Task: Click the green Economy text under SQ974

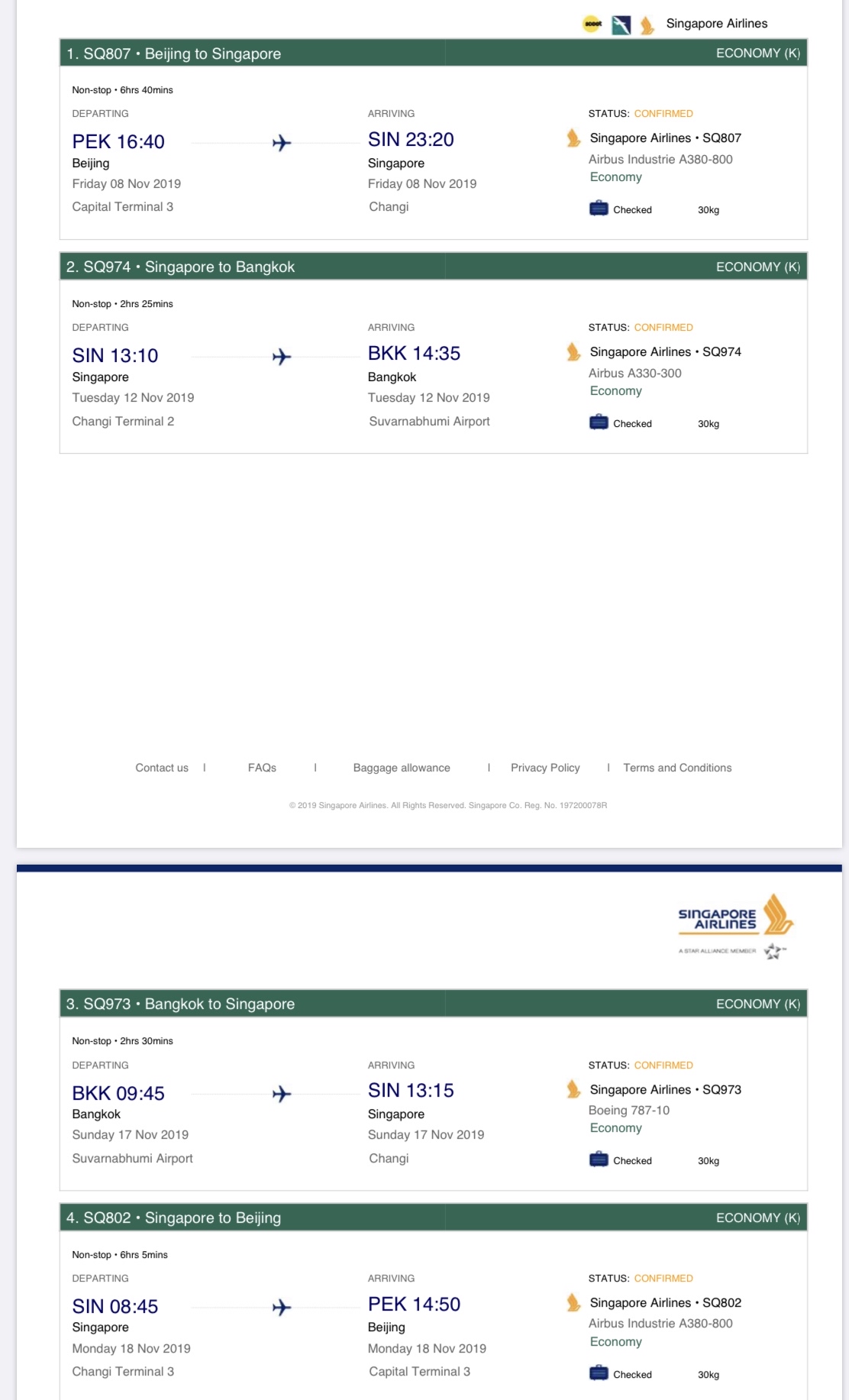Action: pyautogui.click(x=615, y=391)
